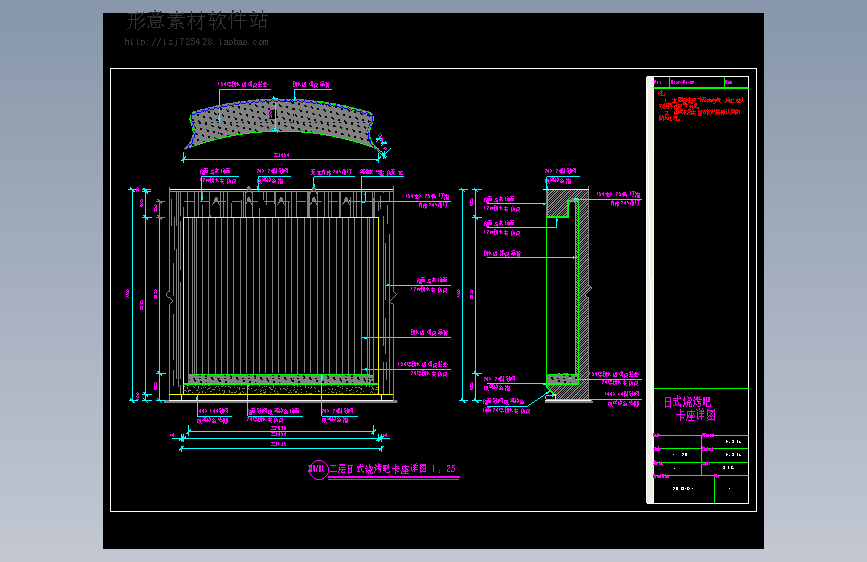Click the pink title block text 日式烧烤吧 卡座详图
Viewport: 867px width, 562px height.
[690, 409]
